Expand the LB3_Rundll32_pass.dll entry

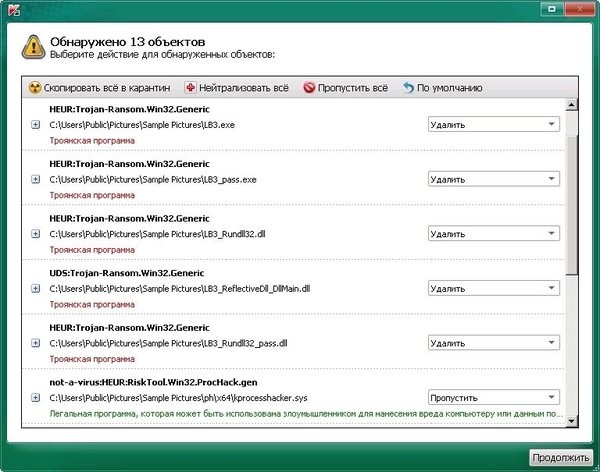(x=36, y=343)
